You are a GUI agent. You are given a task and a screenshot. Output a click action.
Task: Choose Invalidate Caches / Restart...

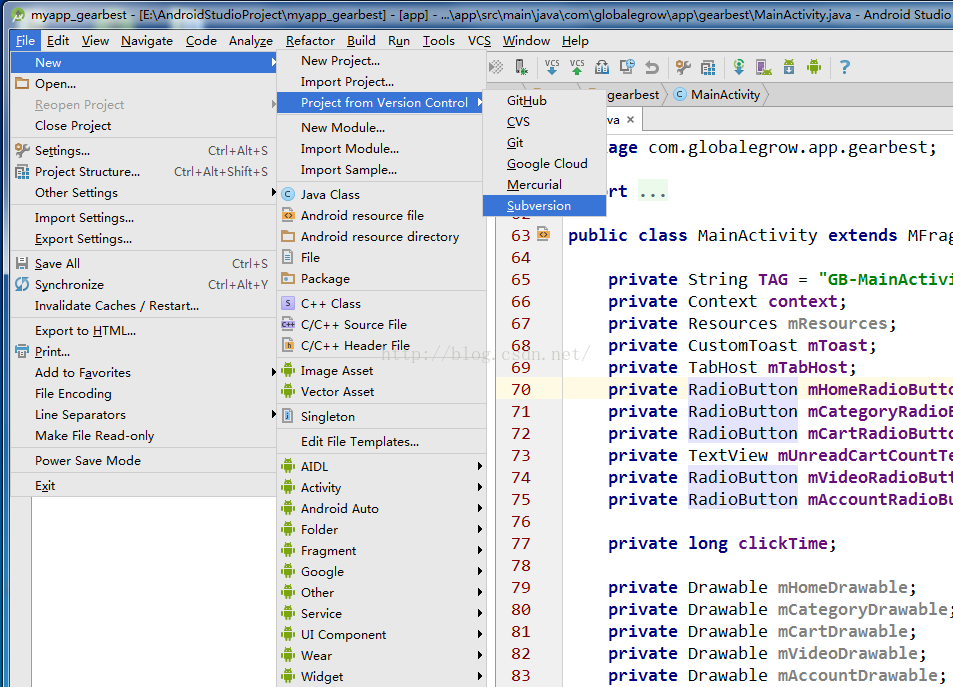click(x=143, y=305)
